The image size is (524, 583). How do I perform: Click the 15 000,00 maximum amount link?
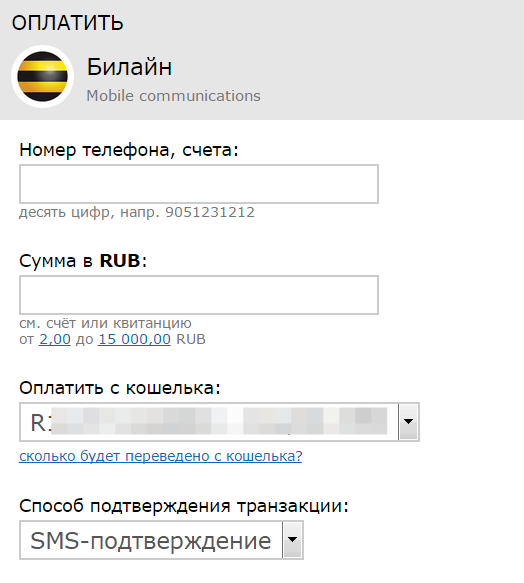134,339
